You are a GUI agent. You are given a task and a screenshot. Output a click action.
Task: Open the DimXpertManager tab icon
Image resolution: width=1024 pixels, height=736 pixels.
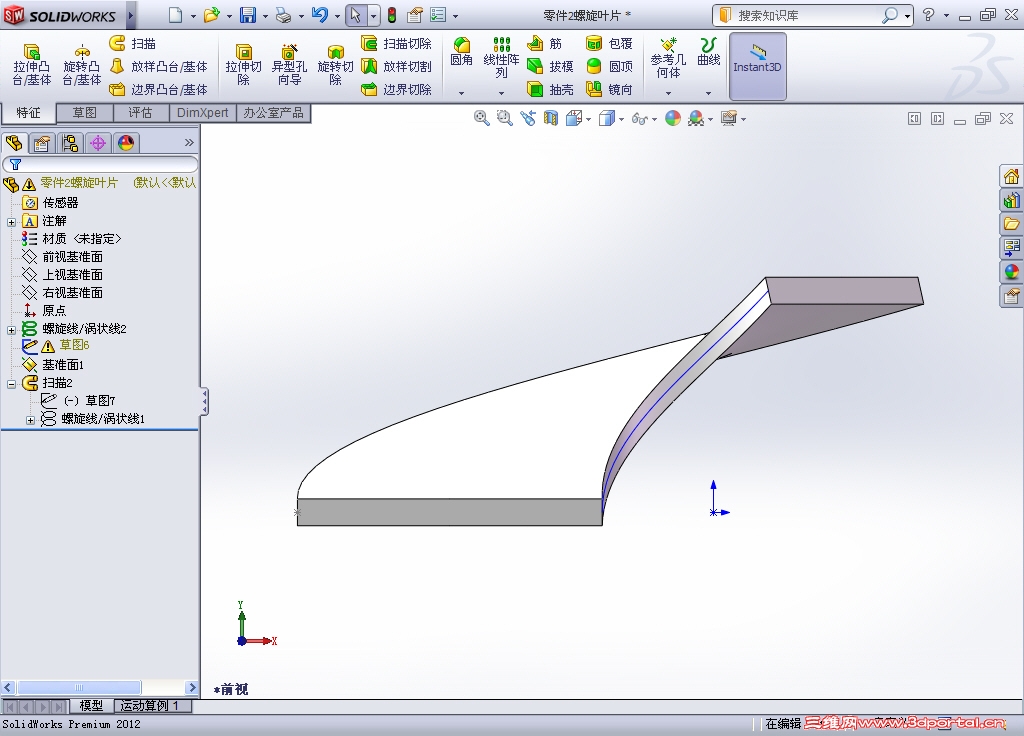[x=98, y=143]
